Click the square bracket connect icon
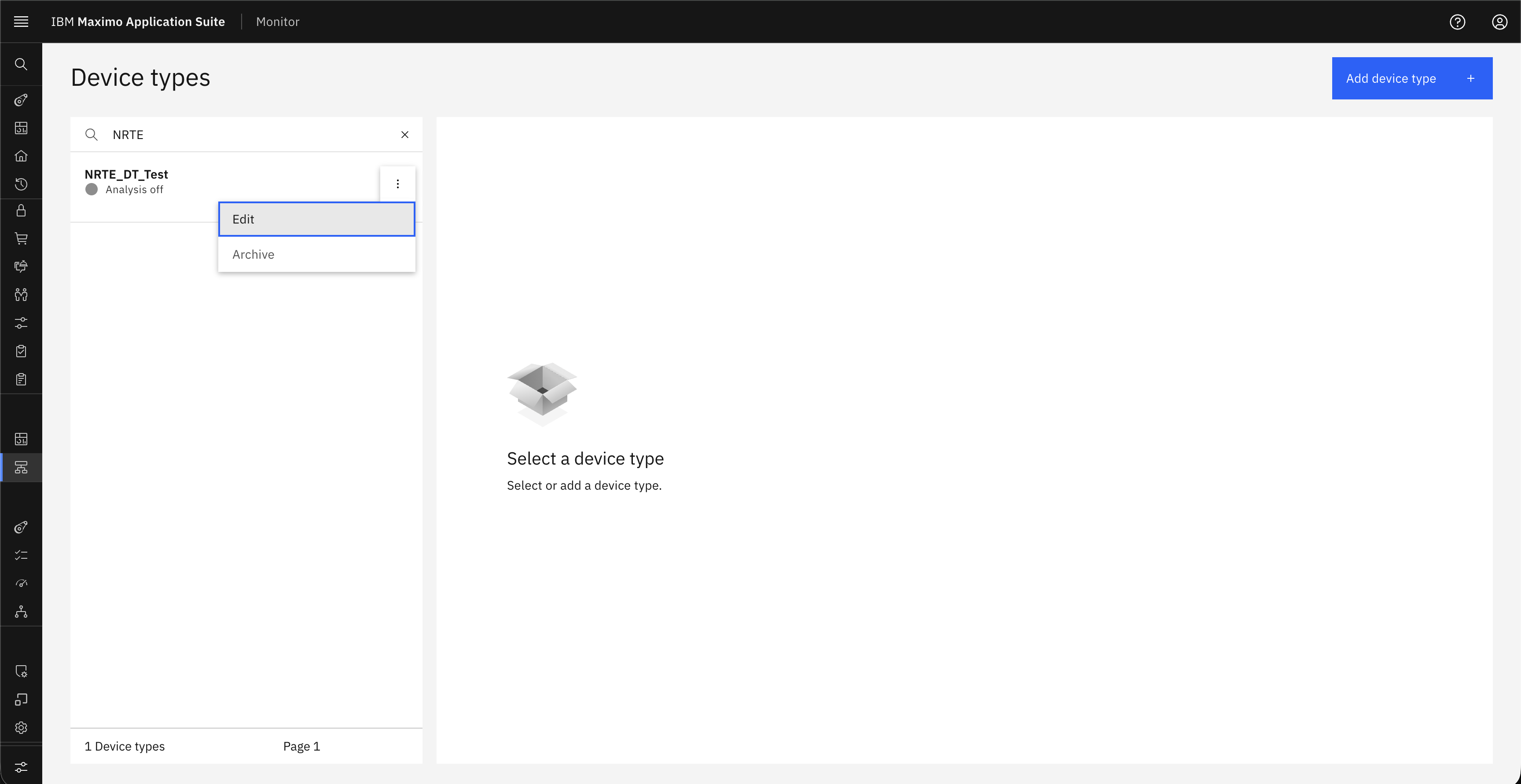 pyautogui.click(x=21, y=700)
